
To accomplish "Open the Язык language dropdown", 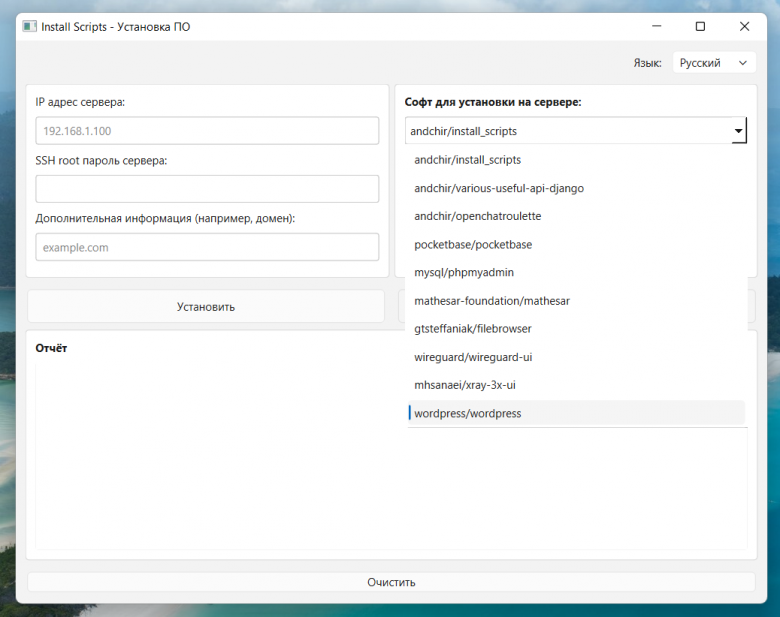I will coord(713,63).
